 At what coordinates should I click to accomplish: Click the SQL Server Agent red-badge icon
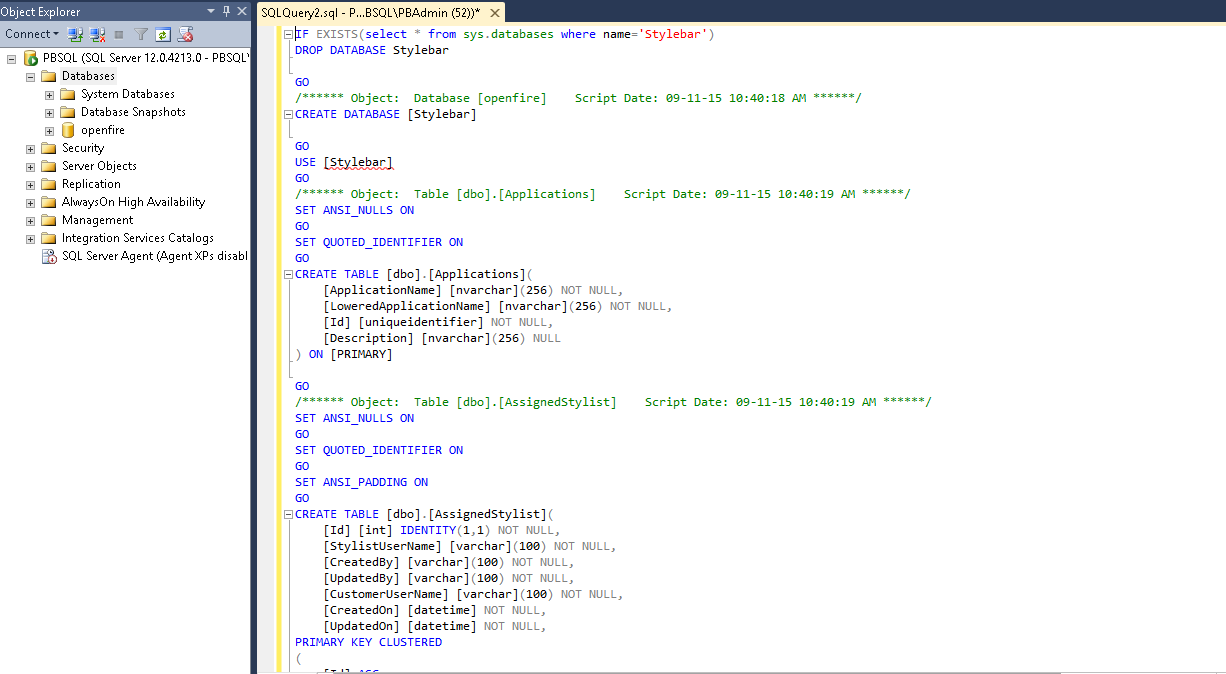click(x=48, y=256)
